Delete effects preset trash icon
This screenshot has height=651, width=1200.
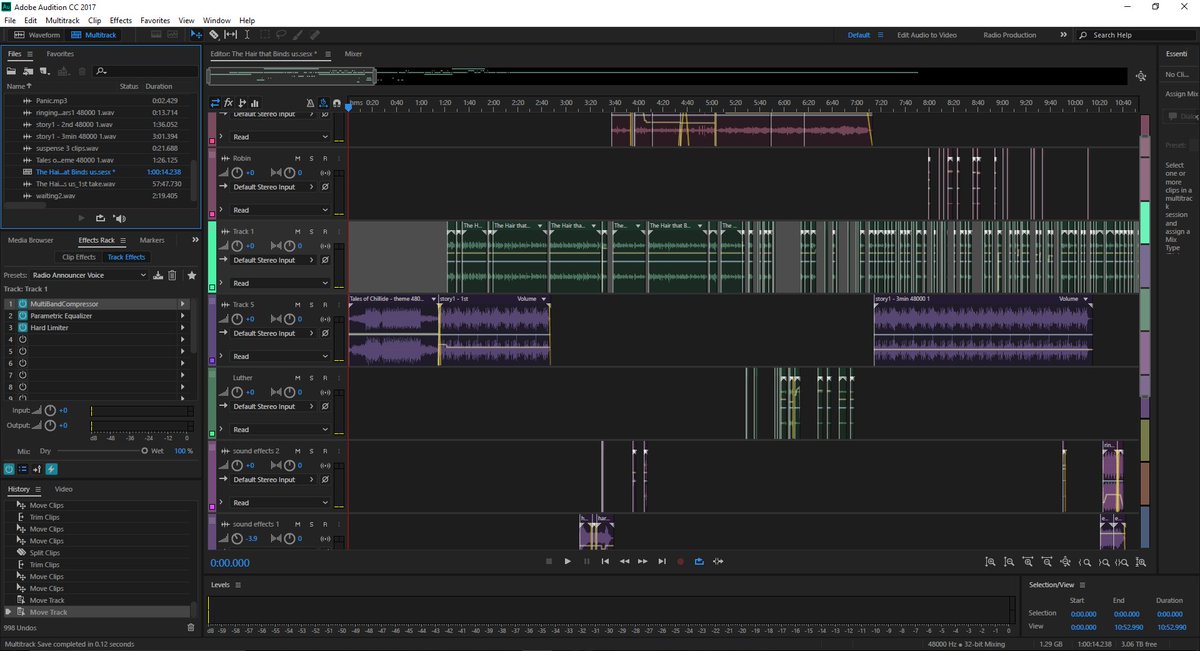click(172, 275)
